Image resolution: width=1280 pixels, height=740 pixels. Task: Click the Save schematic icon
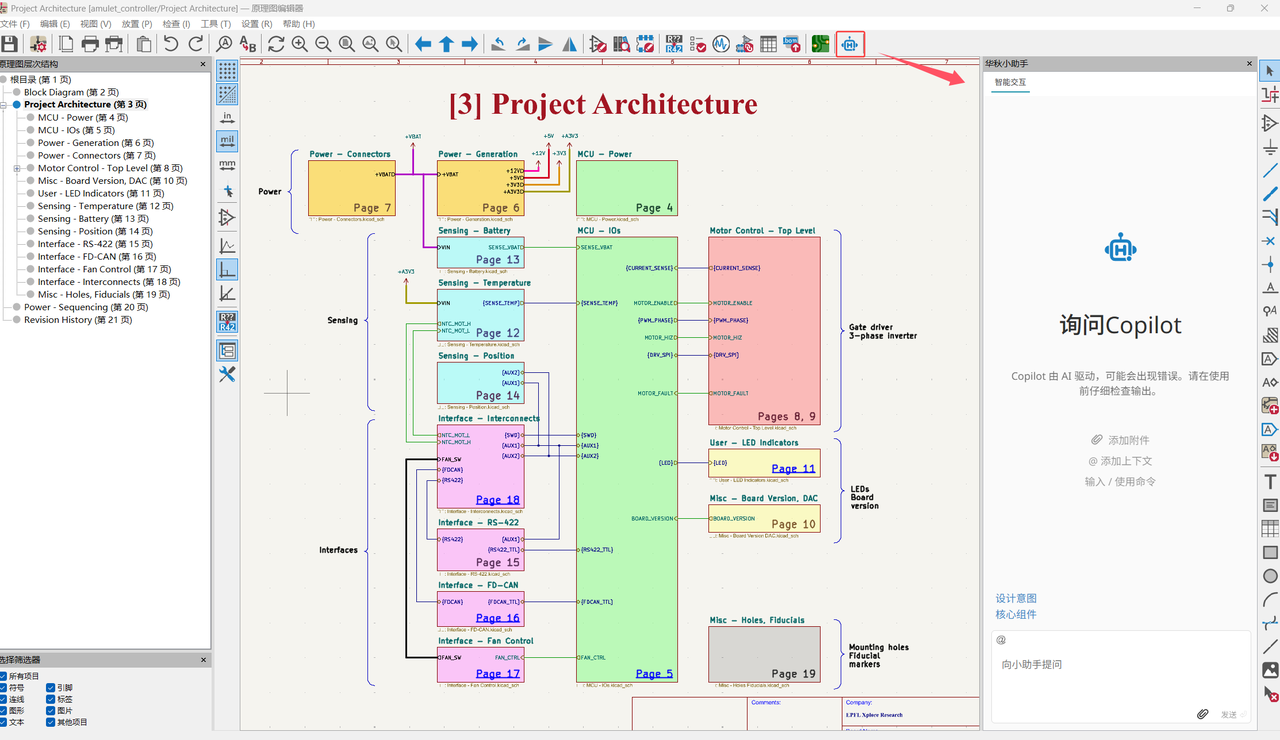pos(10,44)
